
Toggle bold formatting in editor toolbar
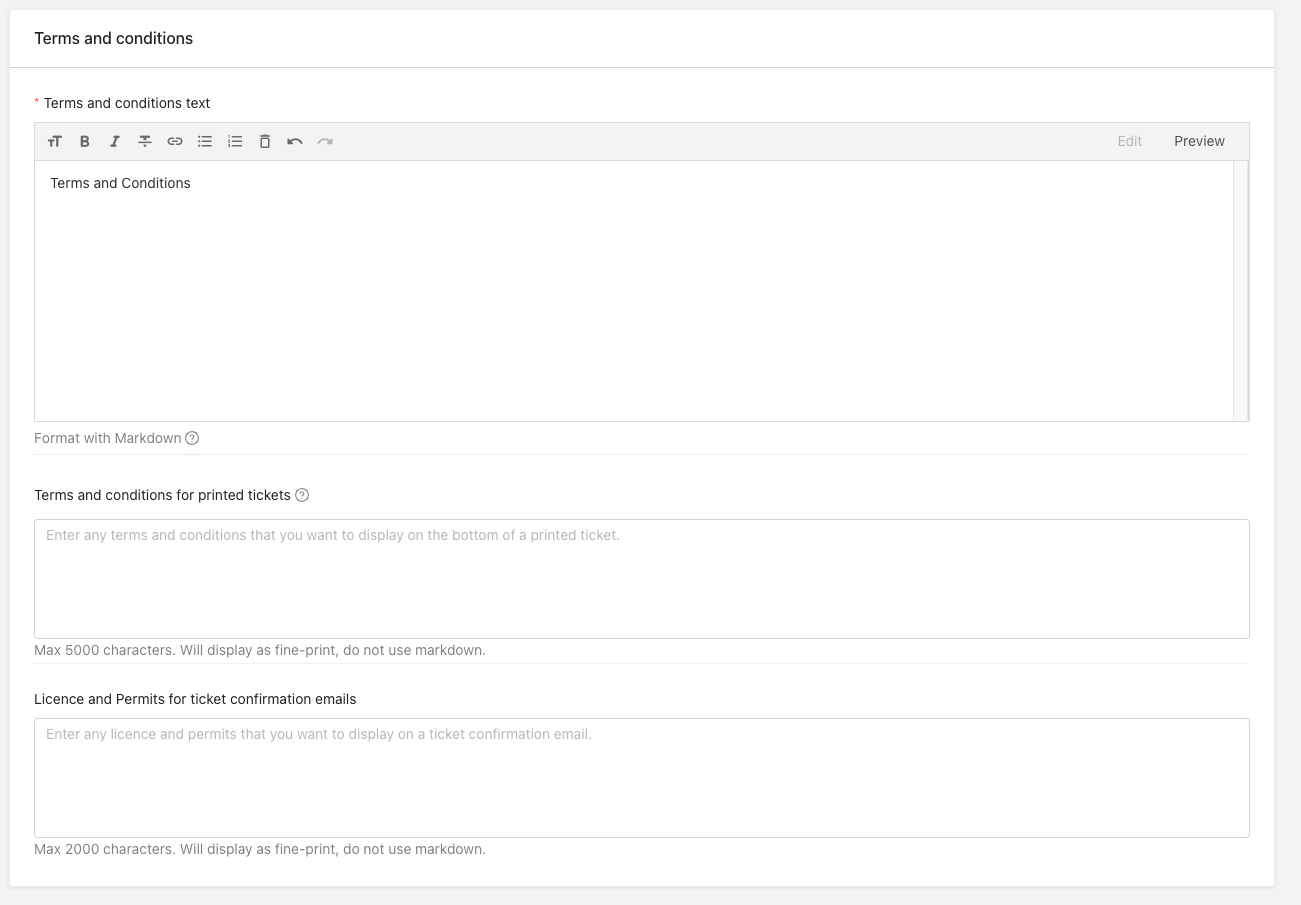pyautogui.click(x=85, y=142)
